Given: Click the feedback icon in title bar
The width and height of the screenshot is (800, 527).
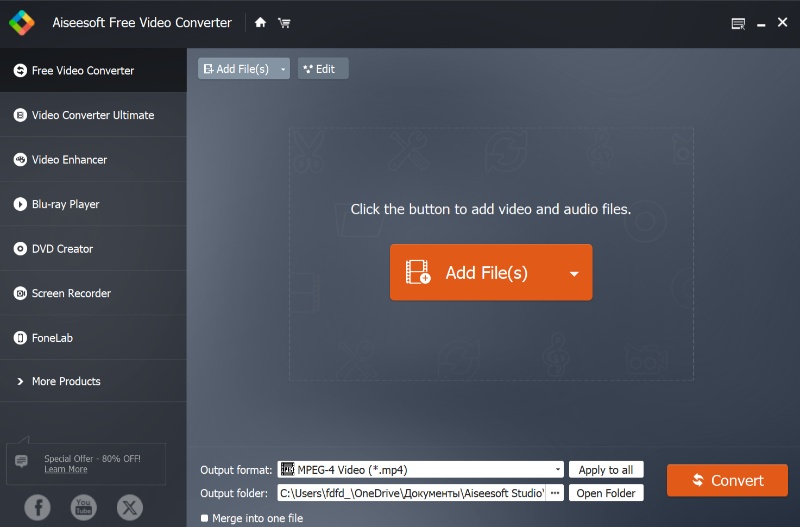Looking at the screenshot, I should pyautogui.click(x=738, y=23).
